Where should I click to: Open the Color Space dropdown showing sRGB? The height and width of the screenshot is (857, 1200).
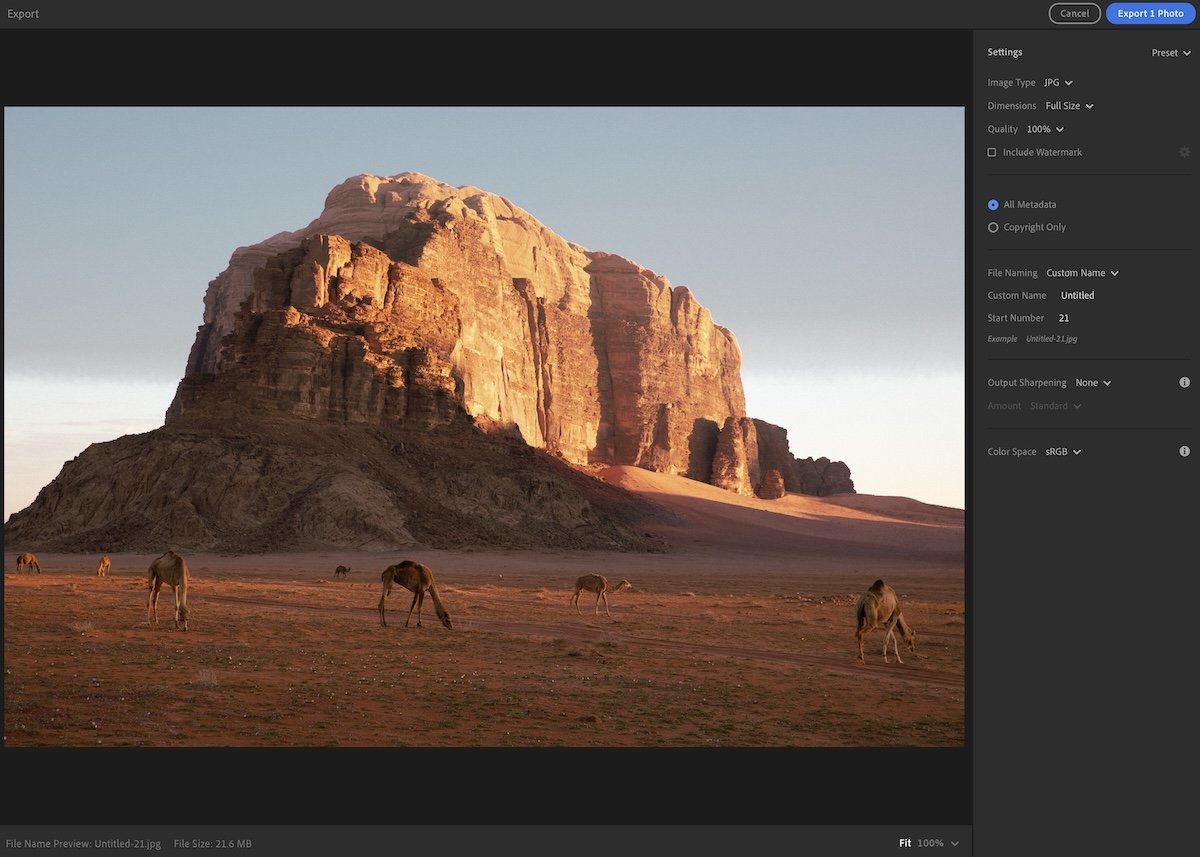pyautogui.click(x=1064, y=451)
